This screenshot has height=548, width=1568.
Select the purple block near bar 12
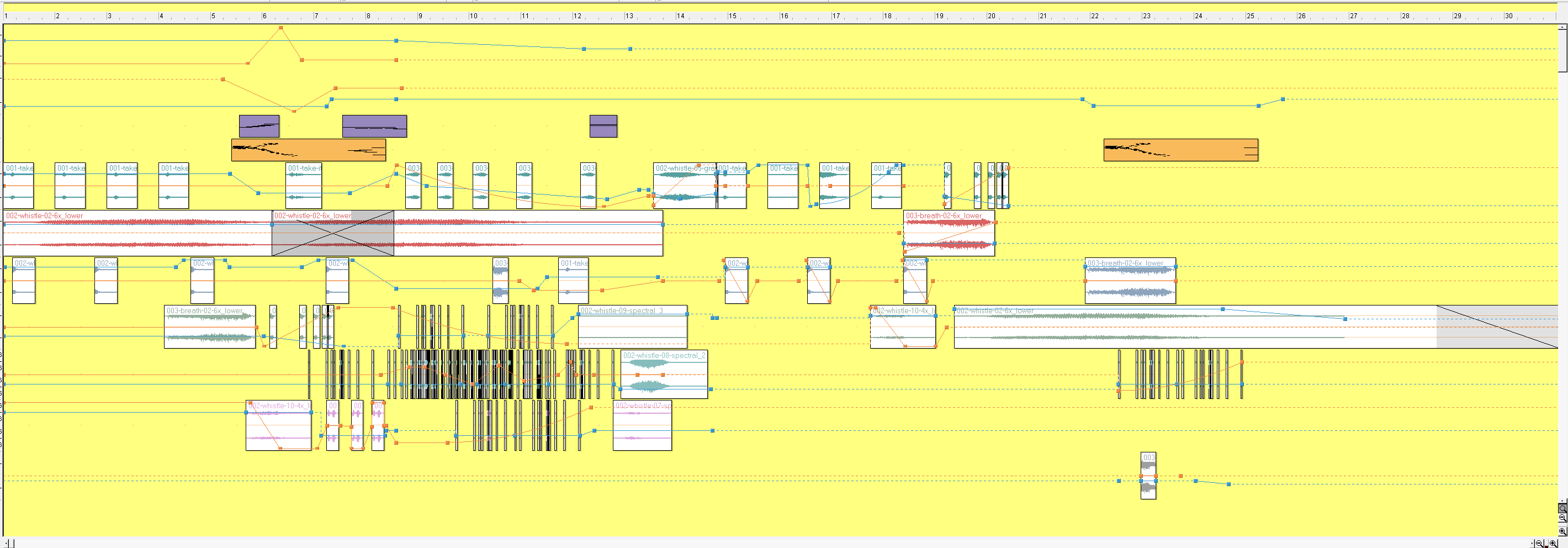click(x=602, y=126)
